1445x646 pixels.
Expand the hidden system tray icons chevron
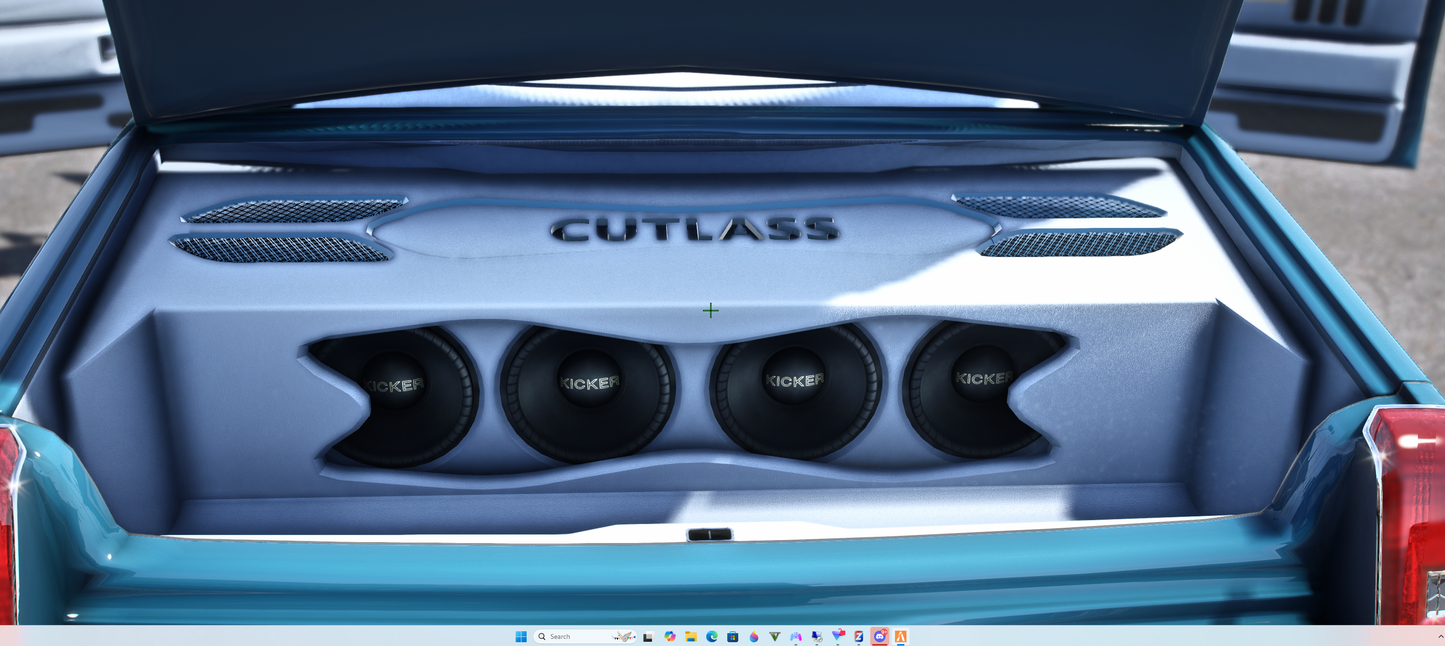(x=1440, y=636)
